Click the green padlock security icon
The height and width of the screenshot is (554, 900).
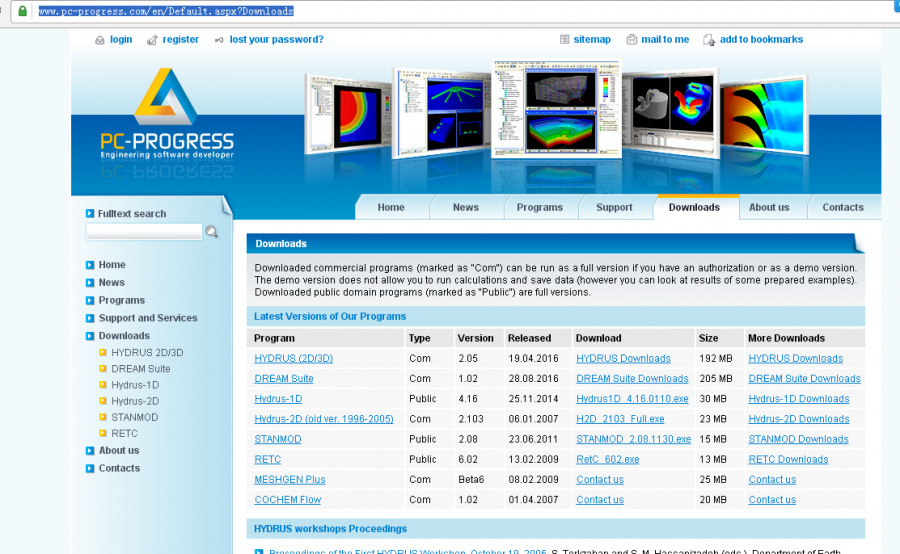pyautogui.click(x=22, y=11)
